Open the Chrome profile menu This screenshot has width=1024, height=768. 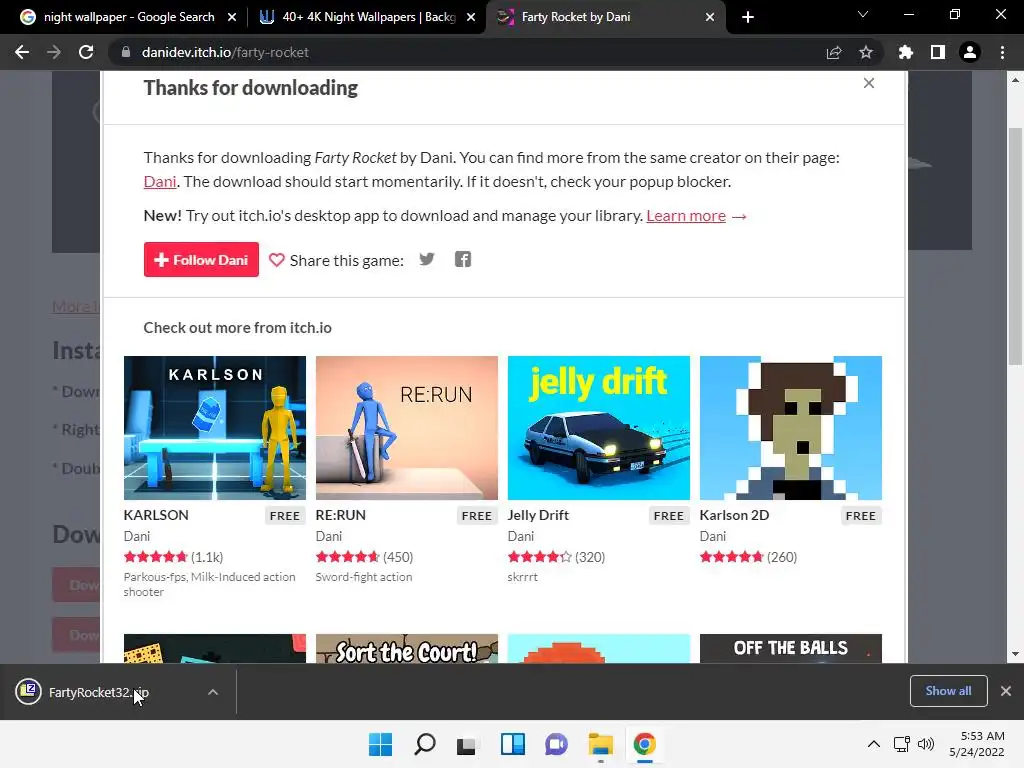970,52
